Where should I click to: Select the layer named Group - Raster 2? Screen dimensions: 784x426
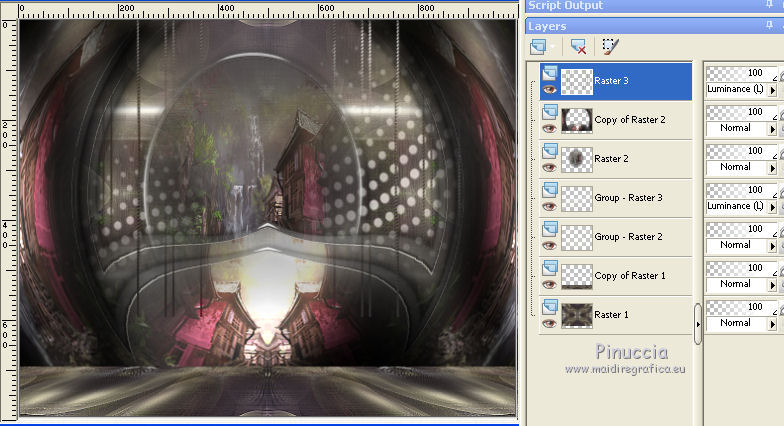[628, 237]
